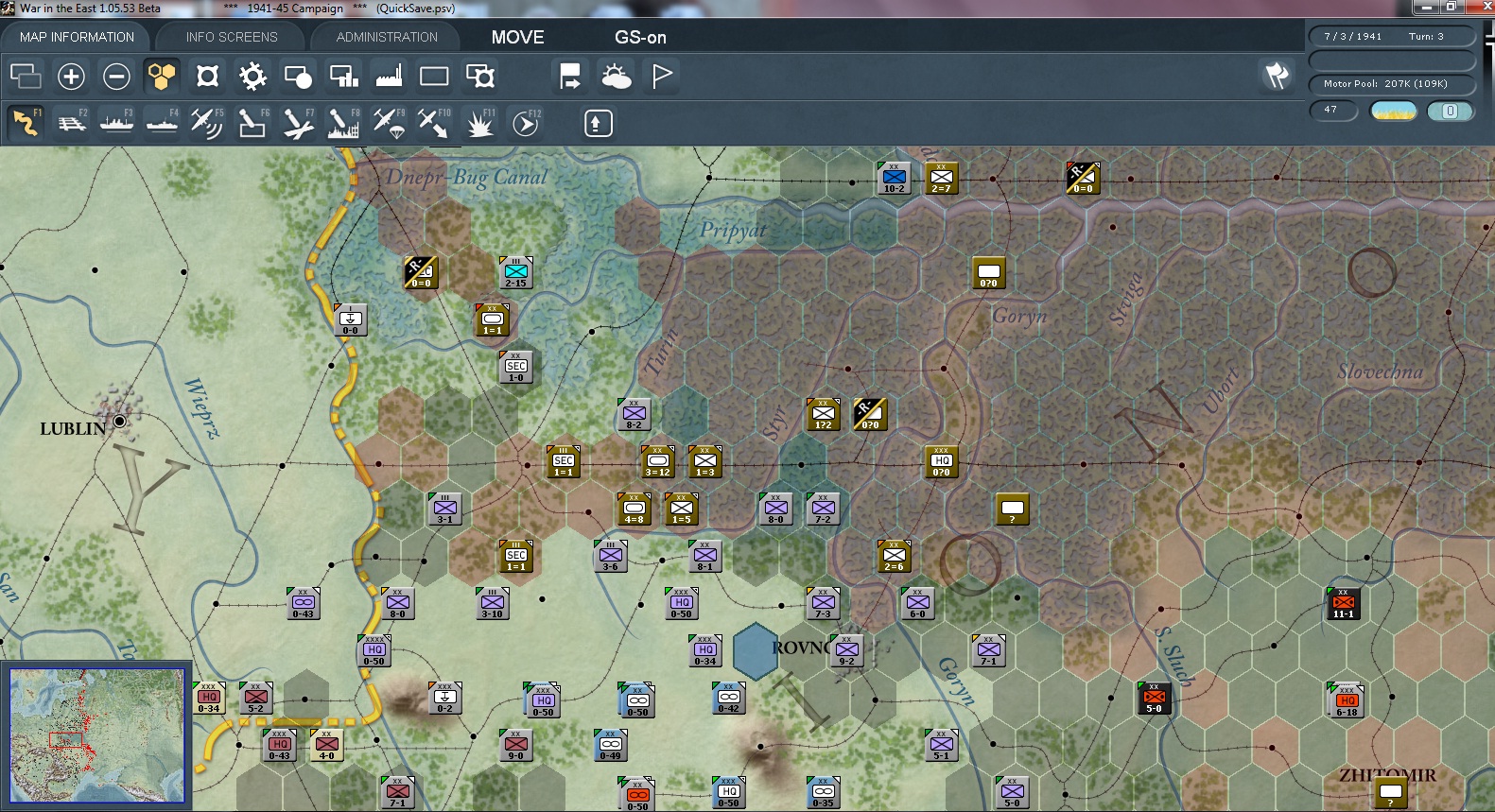Image resolution: width=1495 pixels, height=812 pixels.
Task: Click the overlapping windows toolbar icon
Action: coord(26,76)
